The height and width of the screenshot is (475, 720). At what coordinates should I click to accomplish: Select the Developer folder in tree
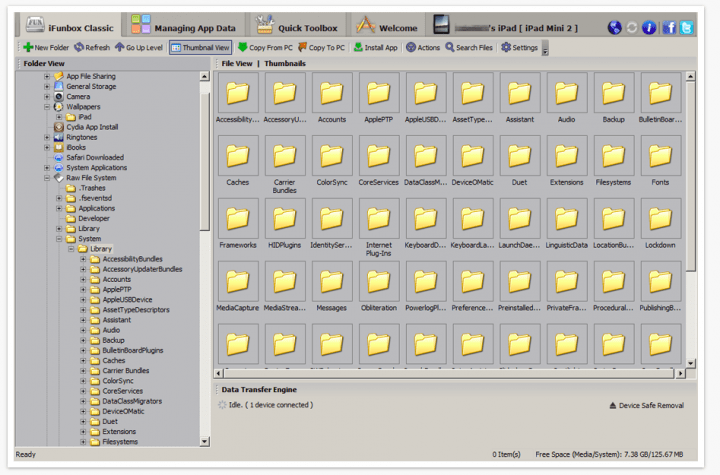[x=94, y=218]
